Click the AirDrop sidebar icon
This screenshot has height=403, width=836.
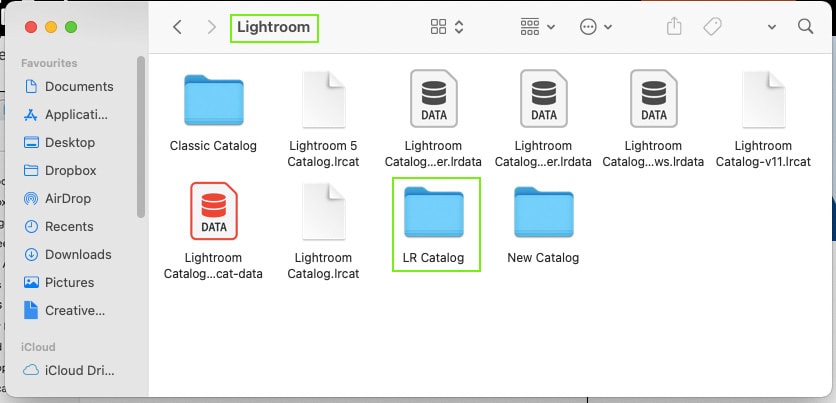(31, 198)
